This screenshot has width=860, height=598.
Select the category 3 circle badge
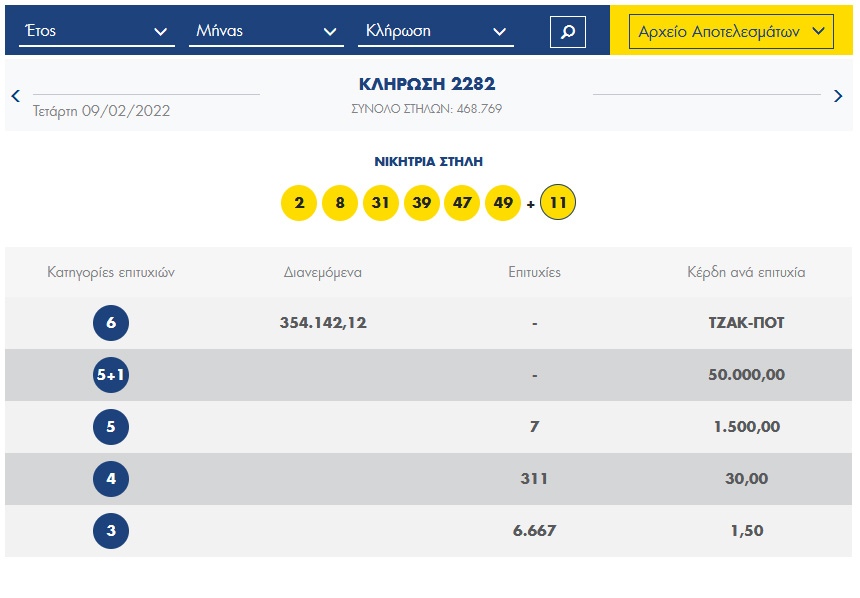click(111, 531)
